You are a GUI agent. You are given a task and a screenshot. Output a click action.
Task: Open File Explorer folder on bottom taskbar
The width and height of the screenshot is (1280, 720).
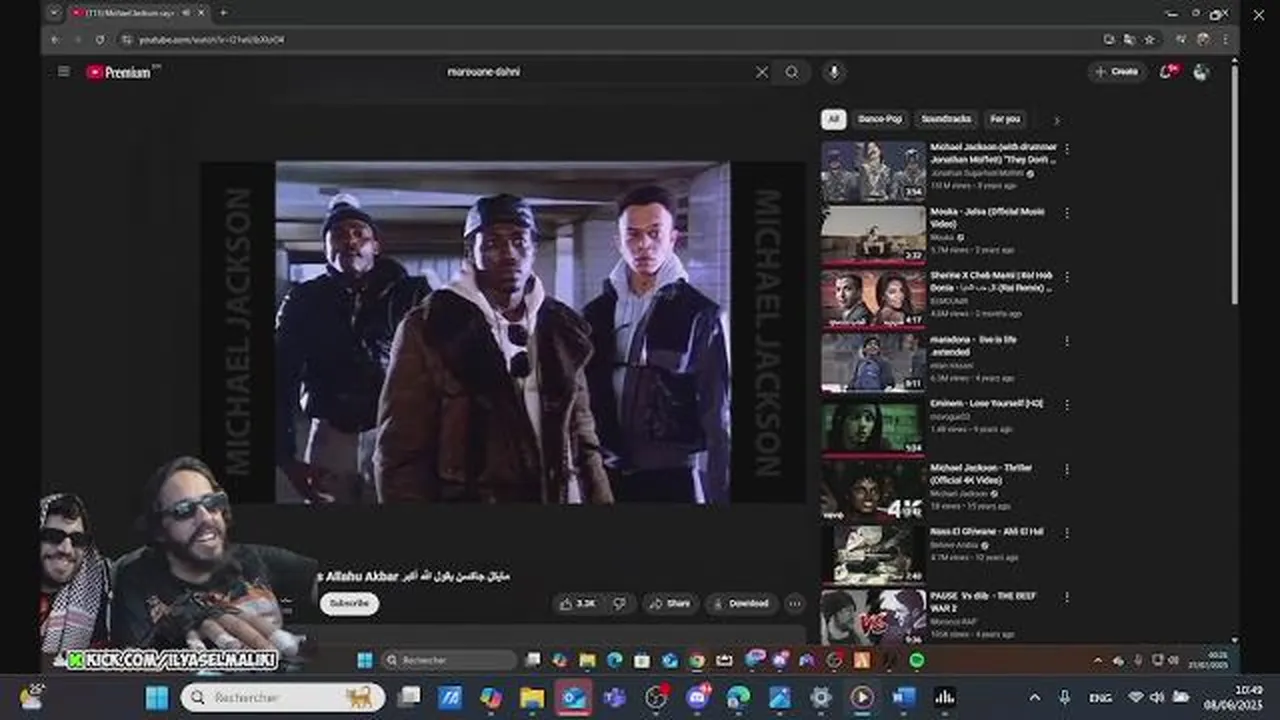(532, 697)
